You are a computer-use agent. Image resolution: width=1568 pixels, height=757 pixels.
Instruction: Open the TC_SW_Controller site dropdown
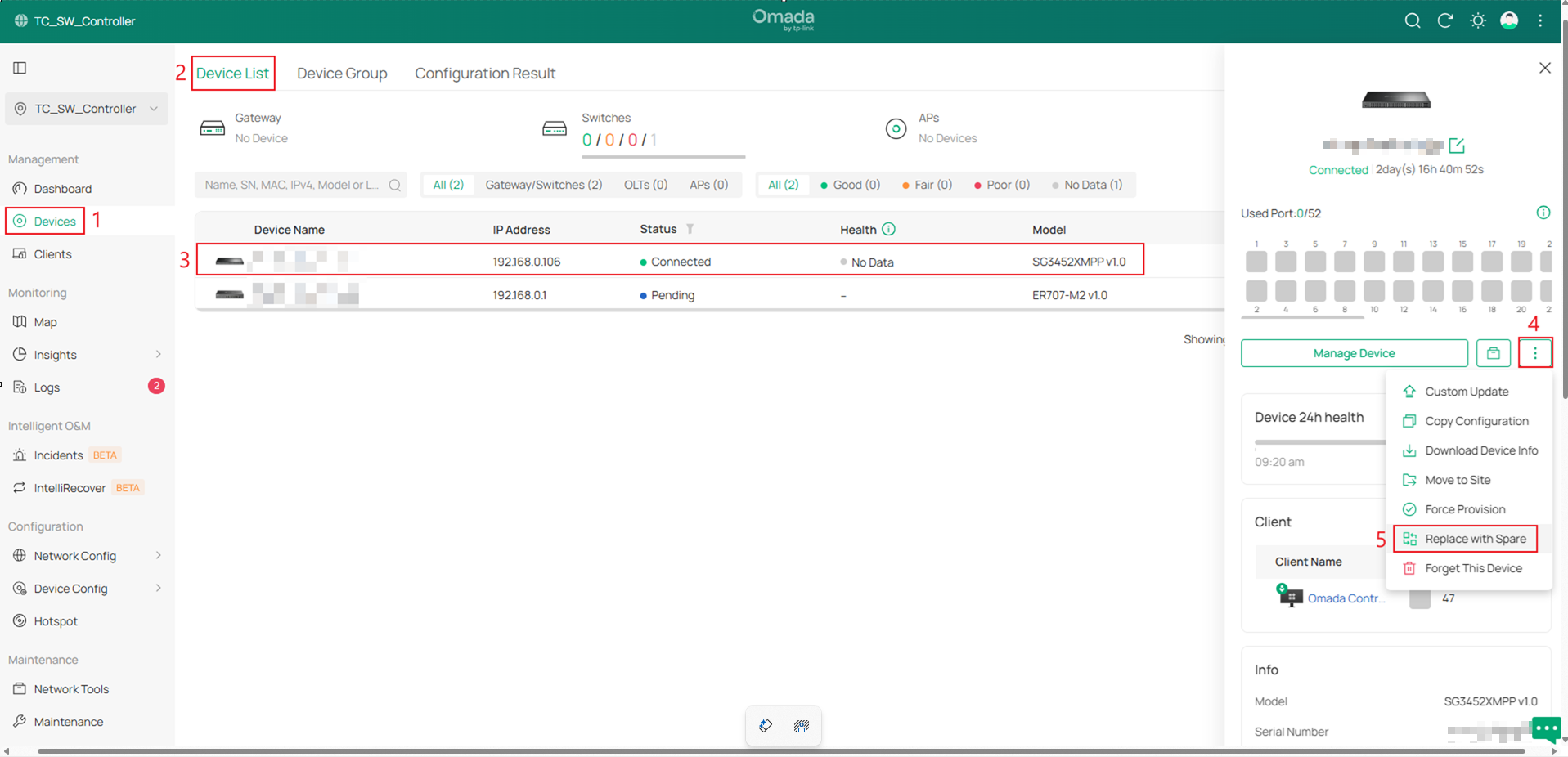pyautogui.click(x=87, y=109)
